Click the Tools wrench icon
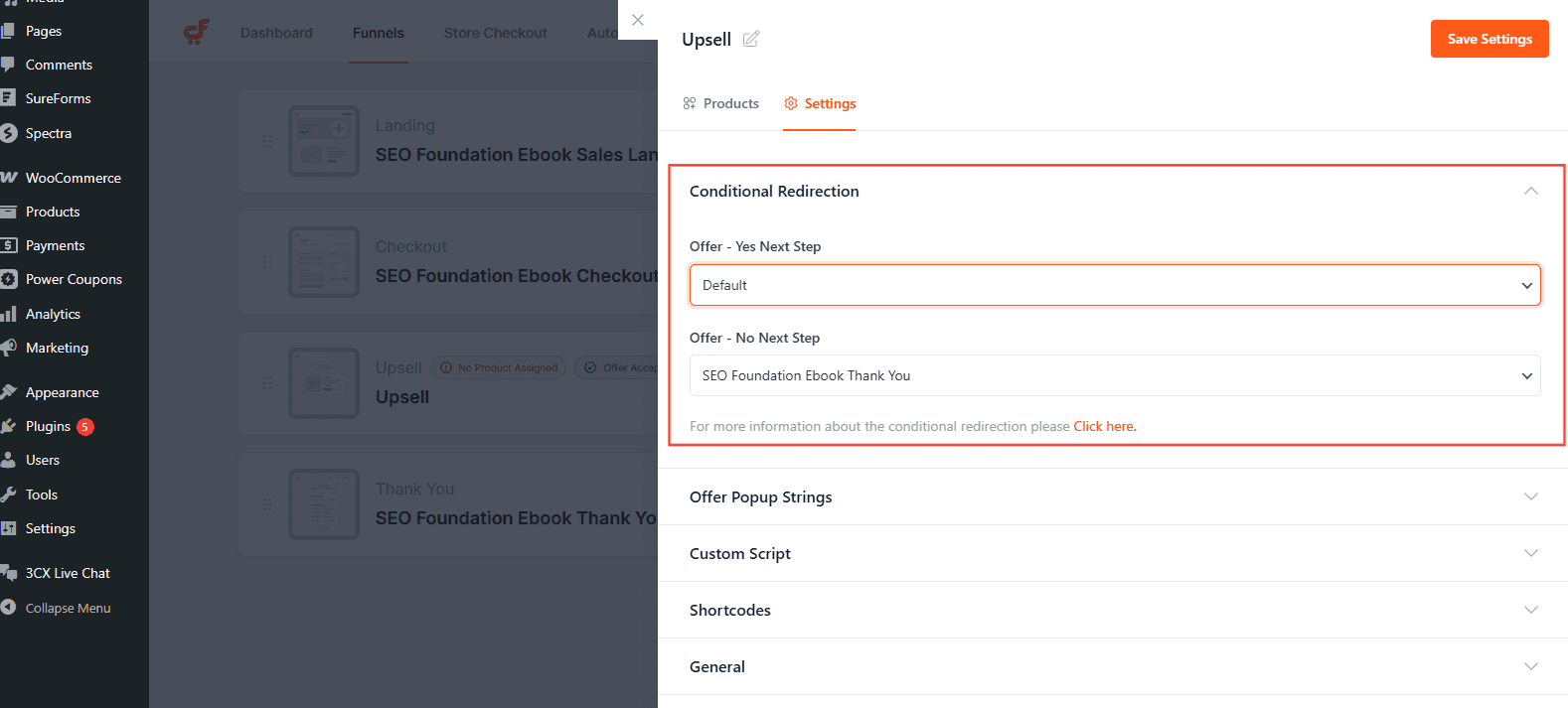Image resolution: width=1568 pixels, height=708 pixels. (8, 495)
